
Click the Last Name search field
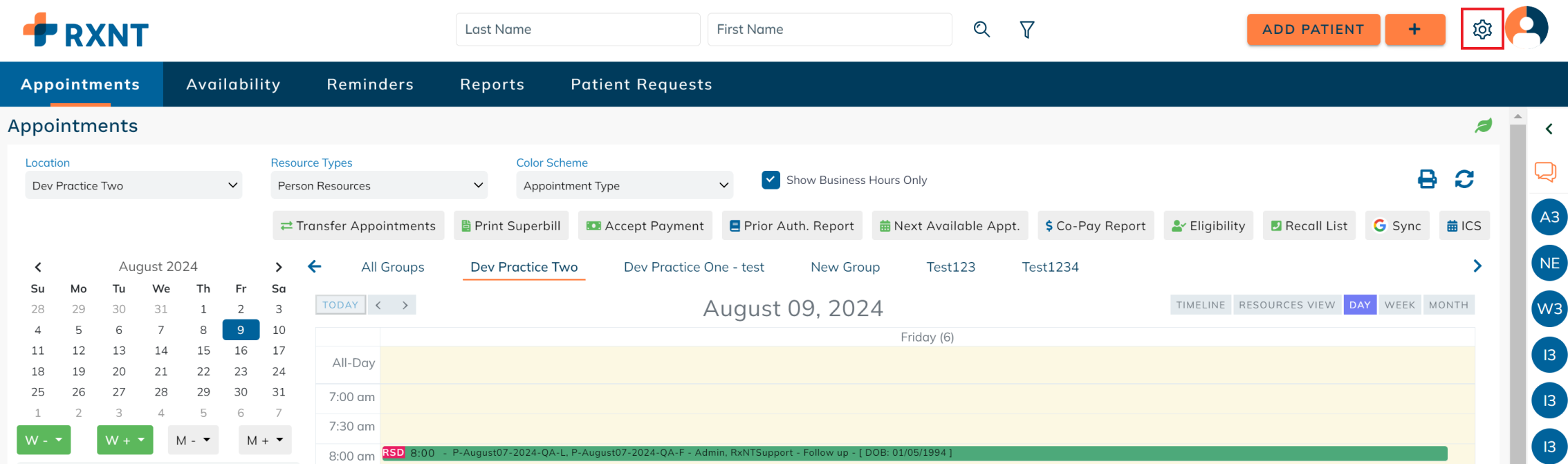click(x=578, y=30)
